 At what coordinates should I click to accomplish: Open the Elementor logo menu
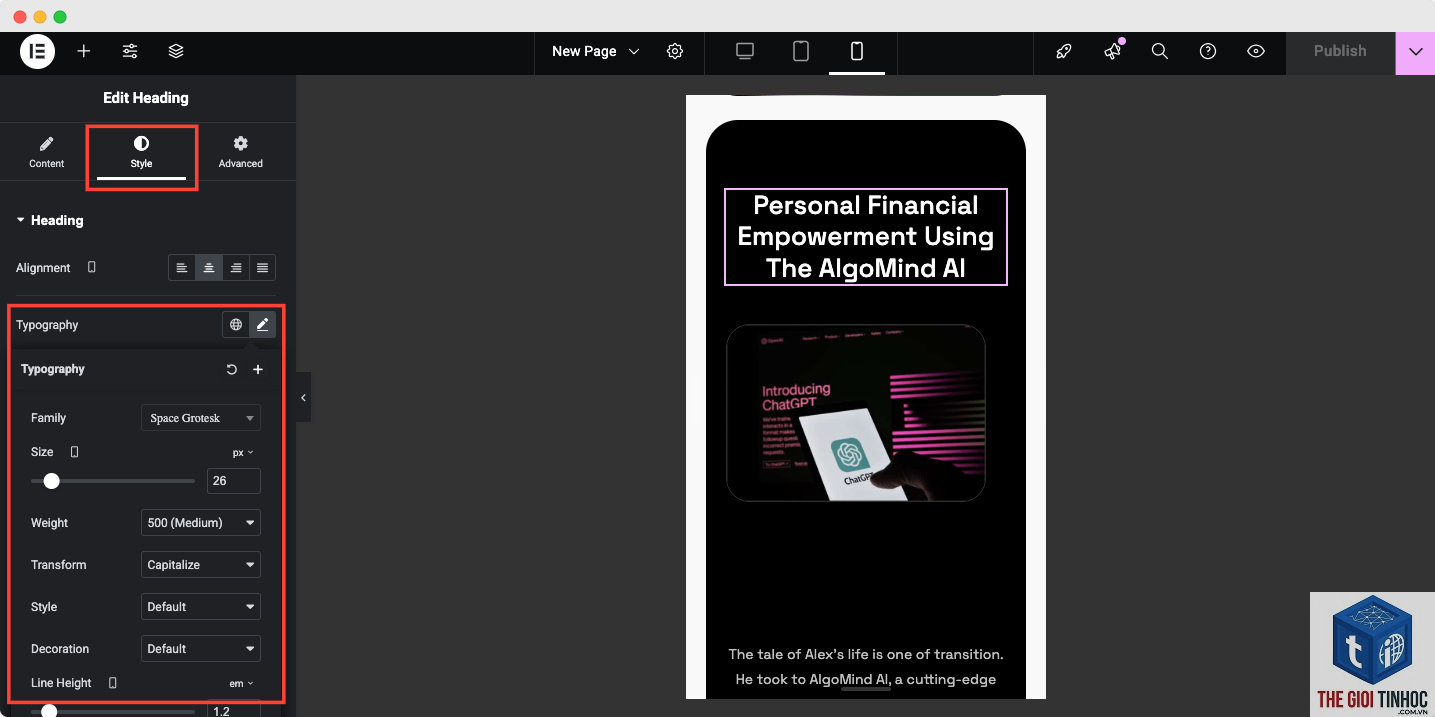(37, 51)
